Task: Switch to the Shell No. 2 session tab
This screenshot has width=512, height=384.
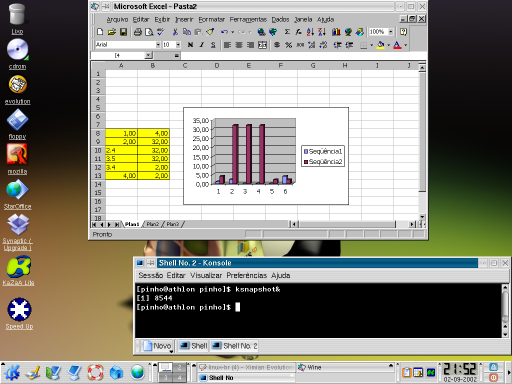Action: tap(235, 346)
